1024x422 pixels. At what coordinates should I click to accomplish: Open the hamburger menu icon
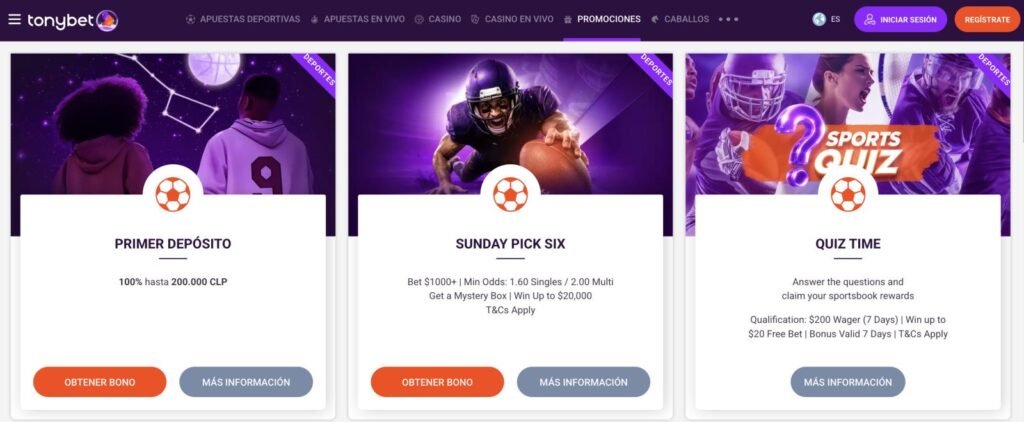pos(14,19)
